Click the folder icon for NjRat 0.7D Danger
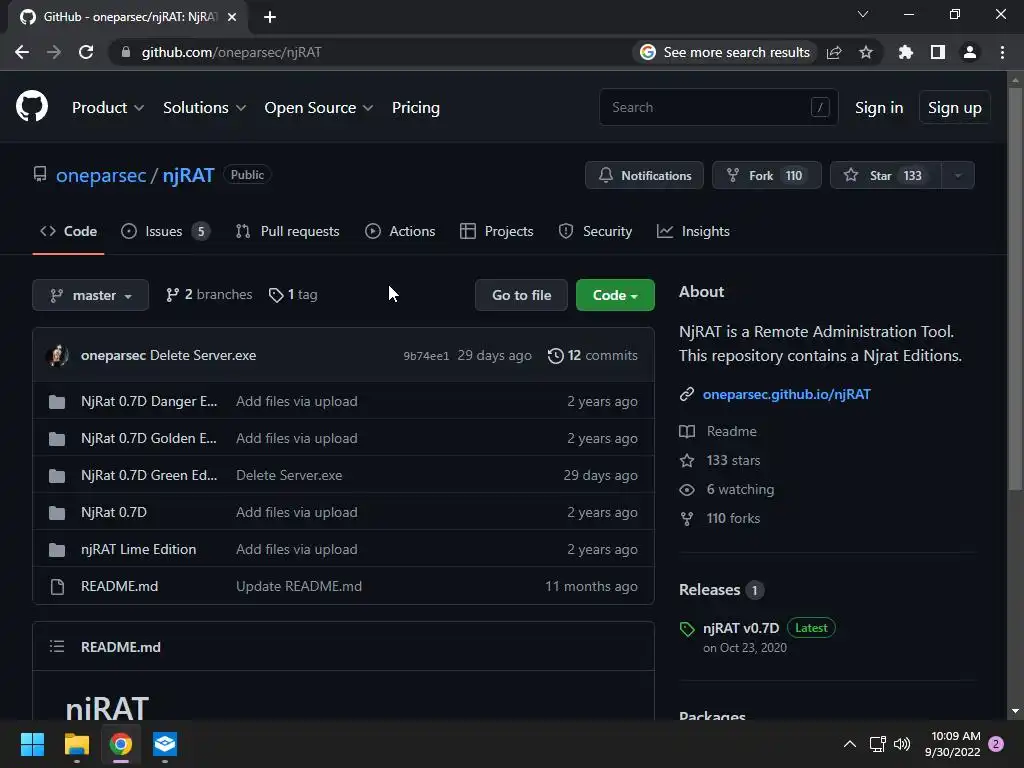Viewport: 1024px width, 768px height. point(57,402)
